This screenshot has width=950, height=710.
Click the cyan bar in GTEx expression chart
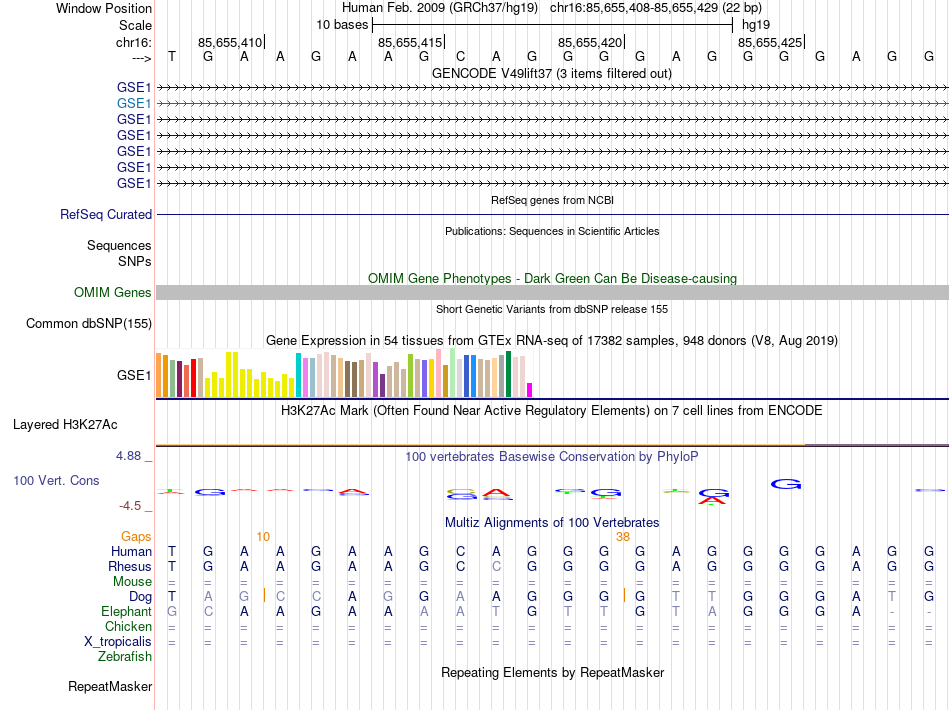click(298, 375)
